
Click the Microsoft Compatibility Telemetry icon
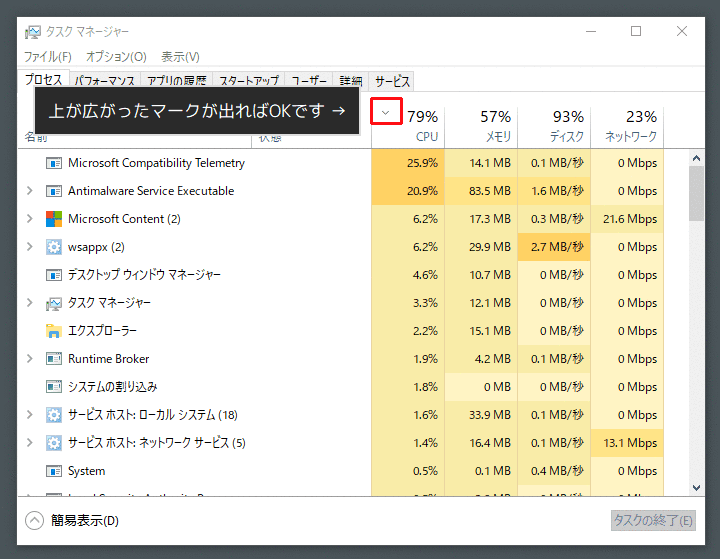click(x=54, y=163)
